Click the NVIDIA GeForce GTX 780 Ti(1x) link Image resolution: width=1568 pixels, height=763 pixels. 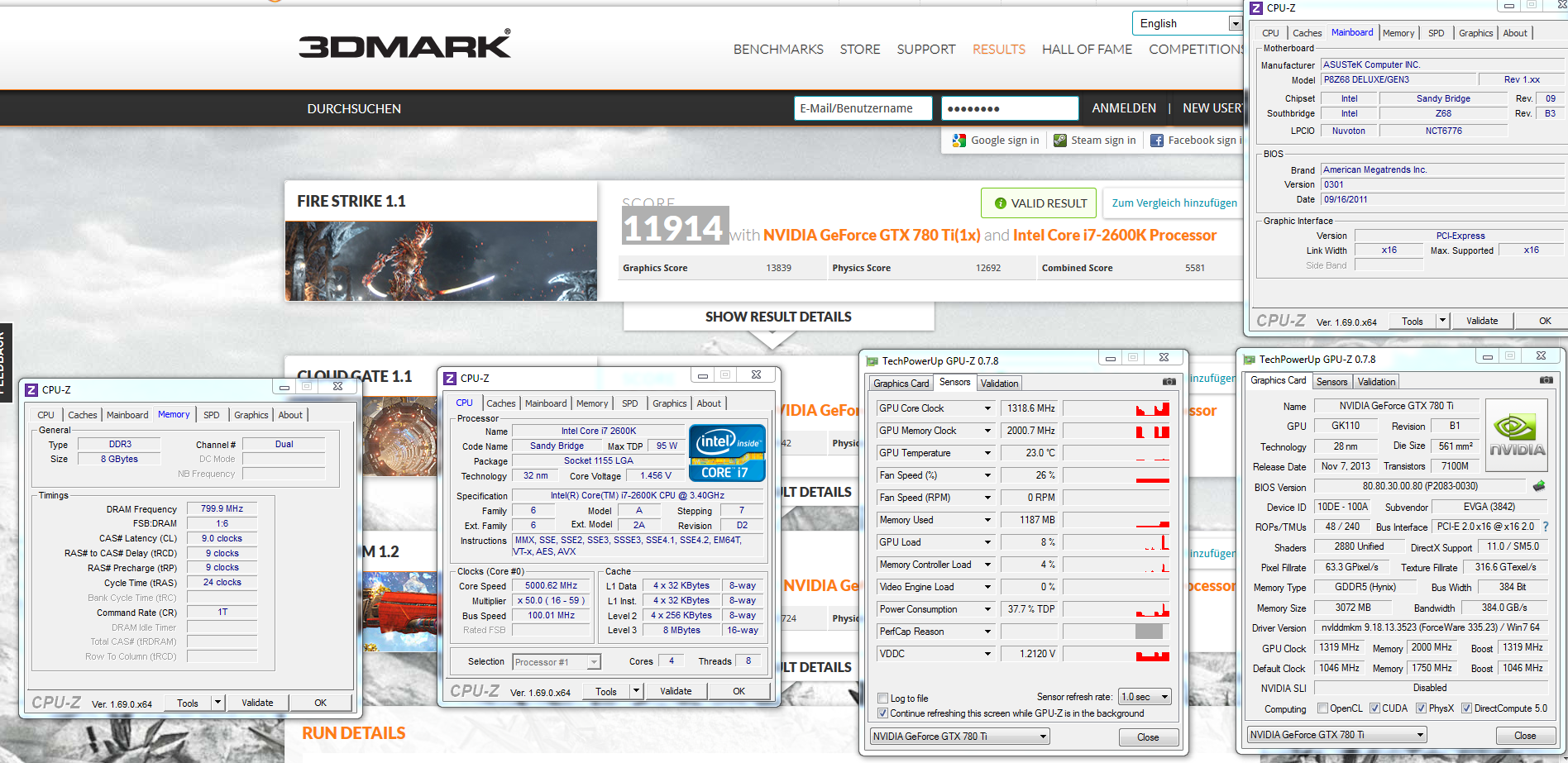tap(872, 236)
